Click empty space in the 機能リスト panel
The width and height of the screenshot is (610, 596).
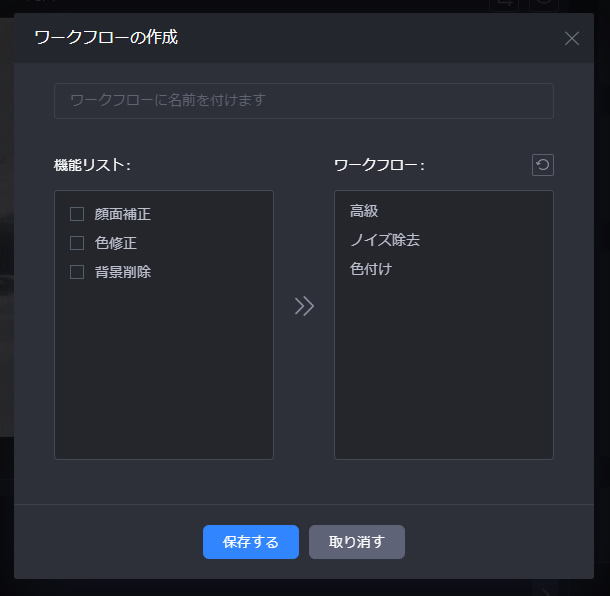163,380
